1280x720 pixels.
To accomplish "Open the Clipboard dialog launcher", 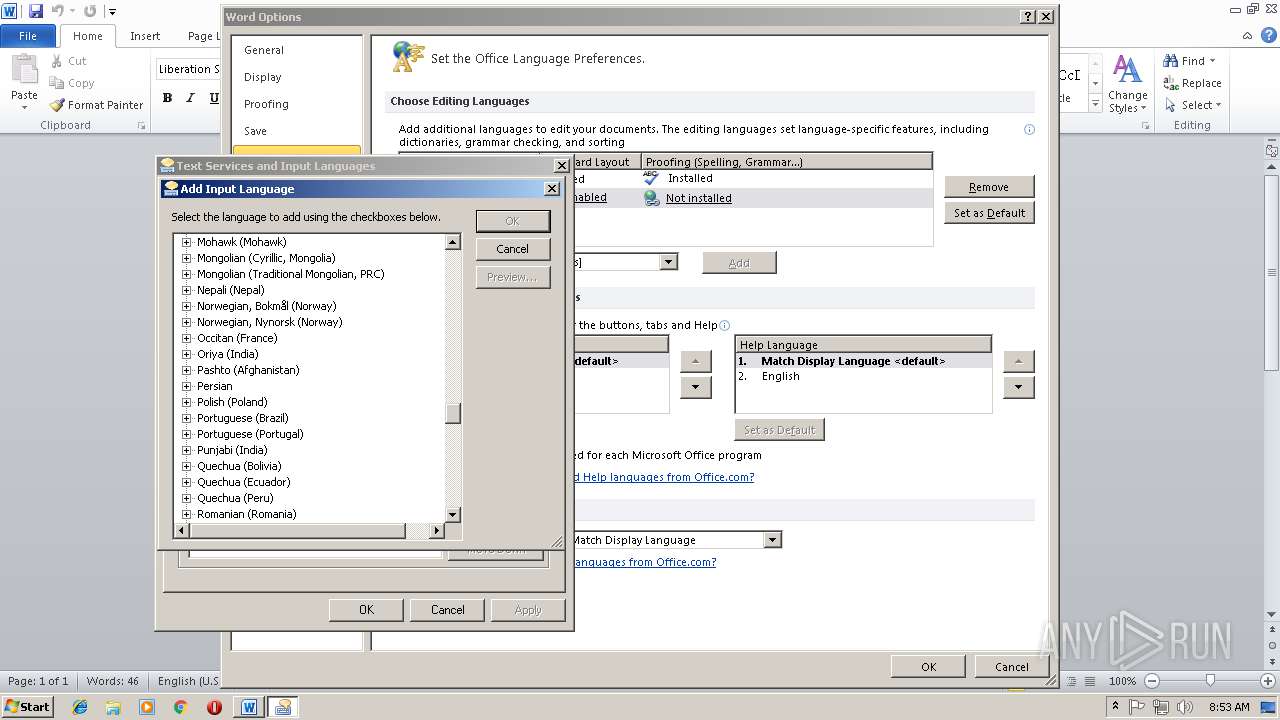I will coord(141,126).
